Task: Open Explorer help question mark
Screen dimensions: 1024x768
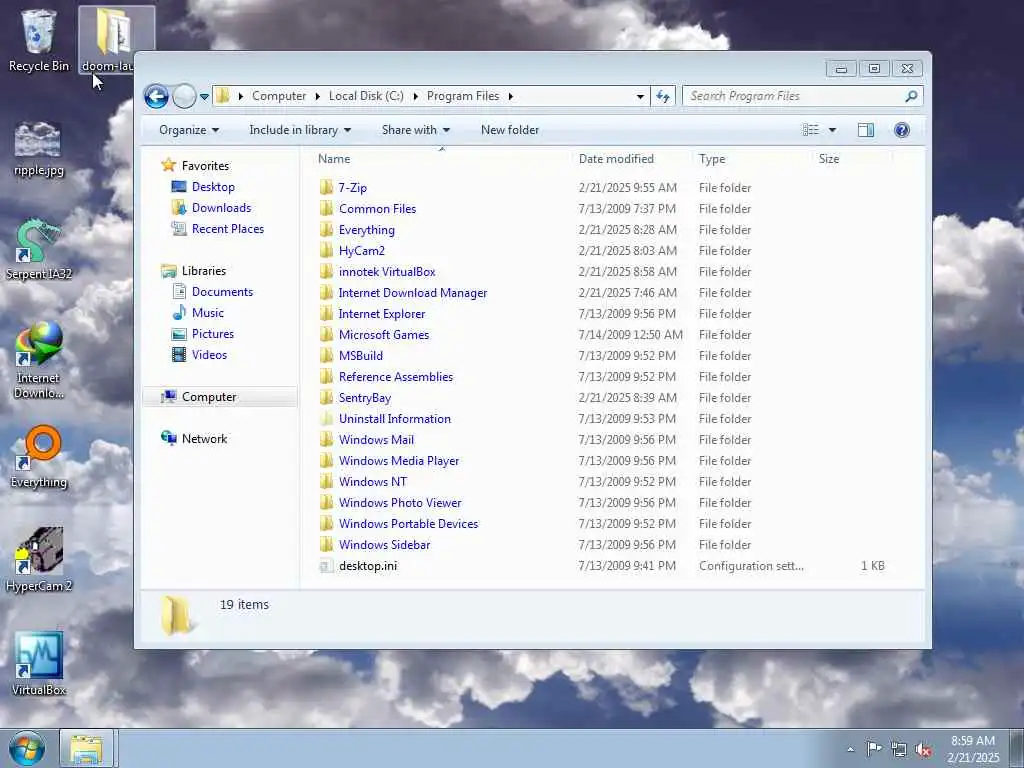Action: 902,130
